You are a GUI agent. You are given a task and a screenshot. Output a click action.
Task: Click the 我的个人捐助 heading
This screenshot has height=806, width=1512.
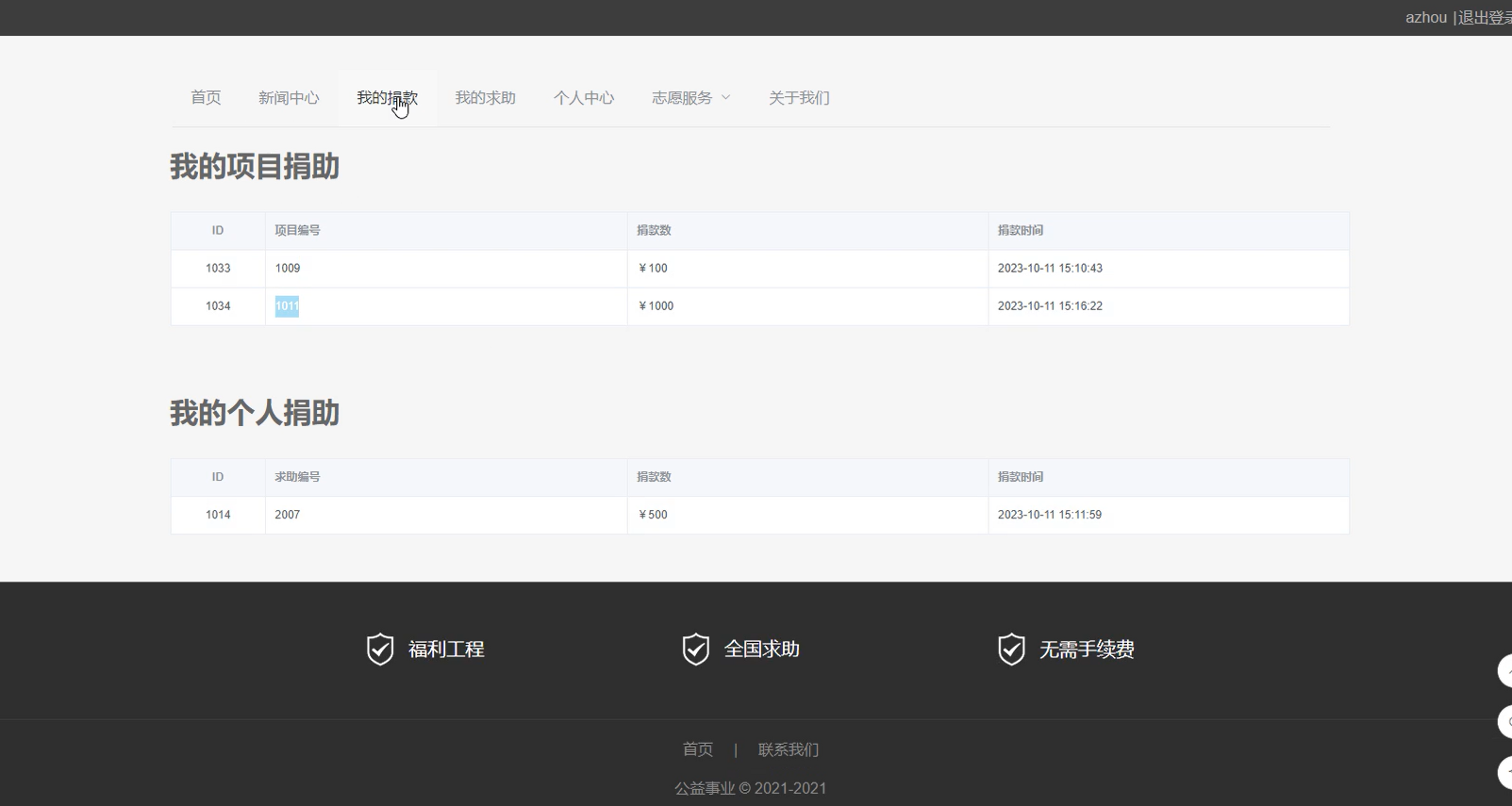pos(255,413)
